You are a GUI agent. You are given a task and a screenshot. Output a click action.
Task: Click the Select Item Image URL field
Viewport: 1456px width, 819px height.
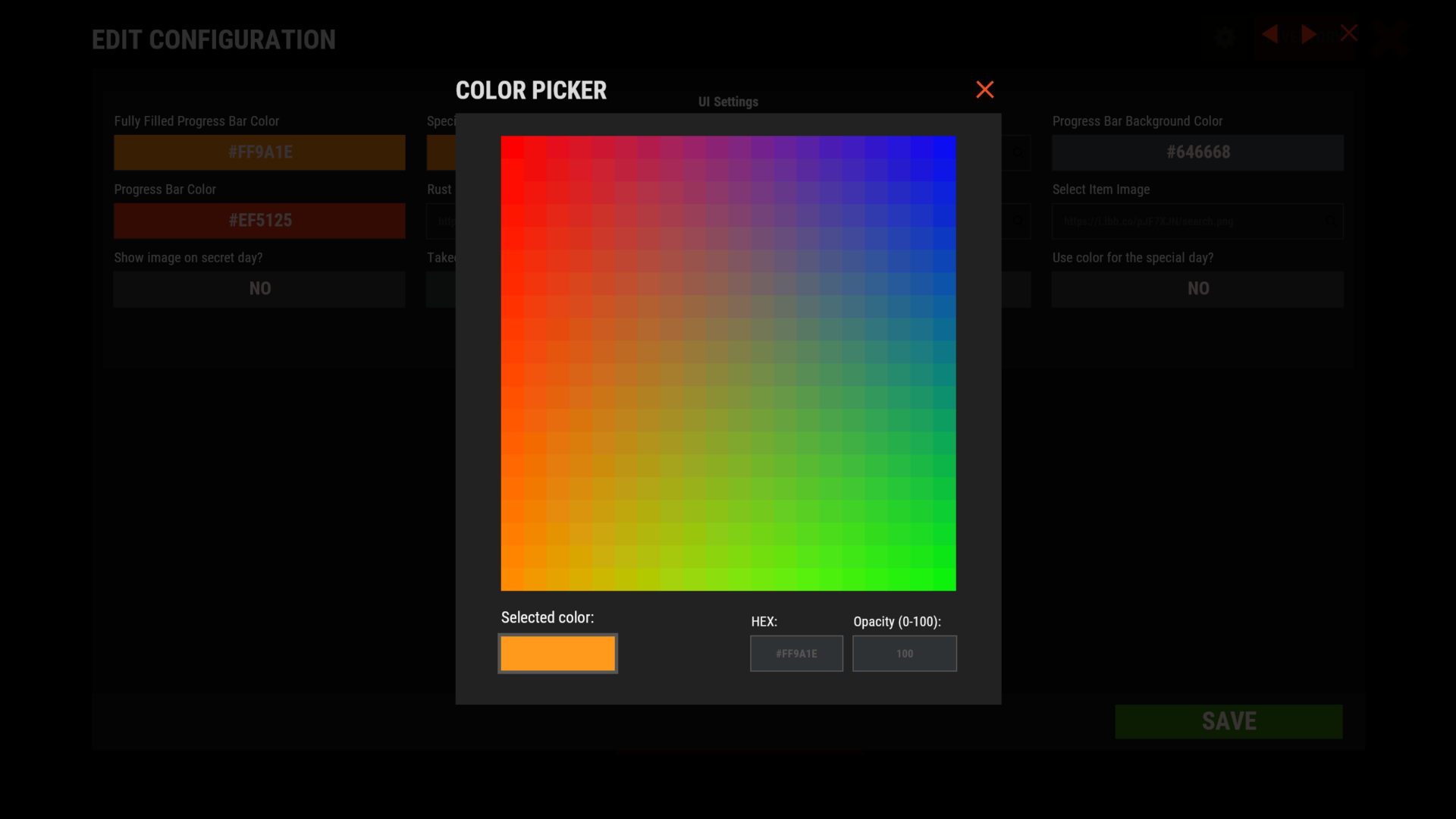1197,221
